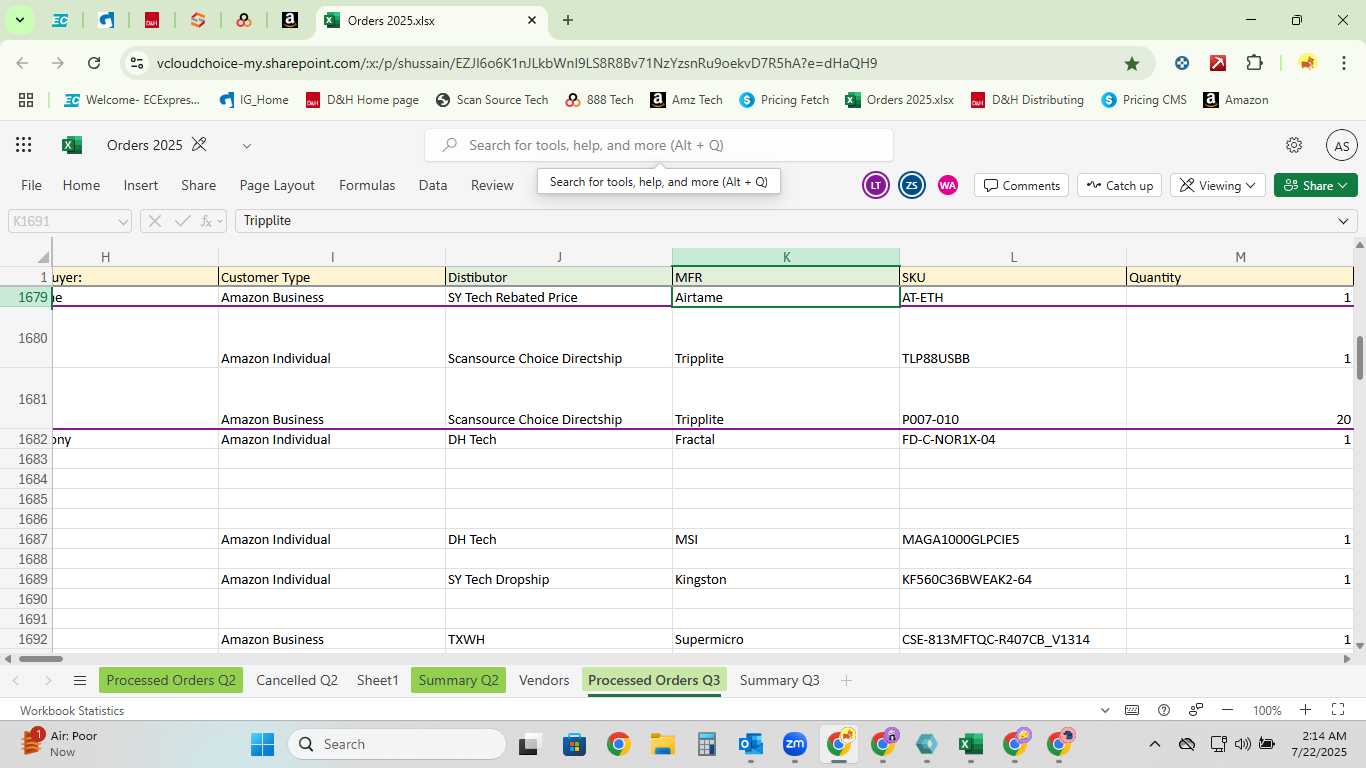Click the Catch up button
Viewport: 1366px width, 768px height.
point(1118,185)
